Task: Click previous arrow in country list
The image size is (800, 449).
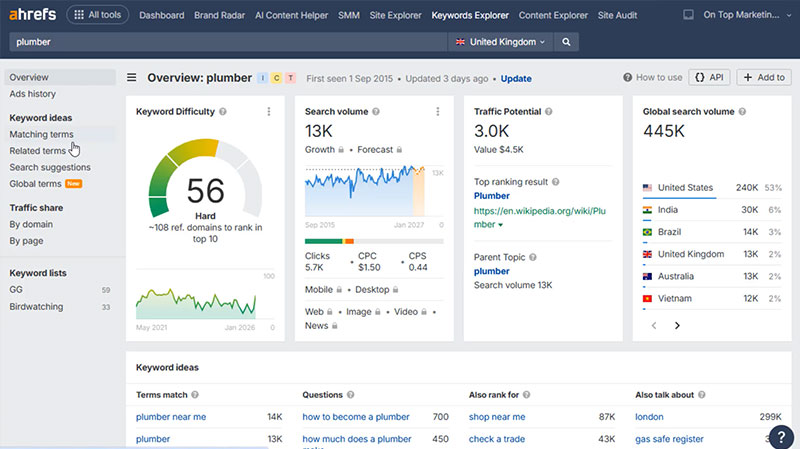Action: [655, 325]
